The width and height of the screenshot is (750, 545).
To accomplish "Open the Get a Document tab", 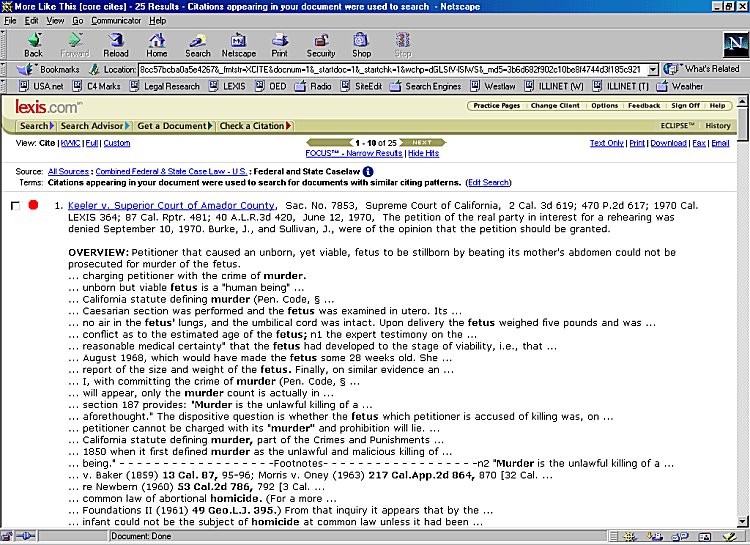I will (x=175, y=126).
